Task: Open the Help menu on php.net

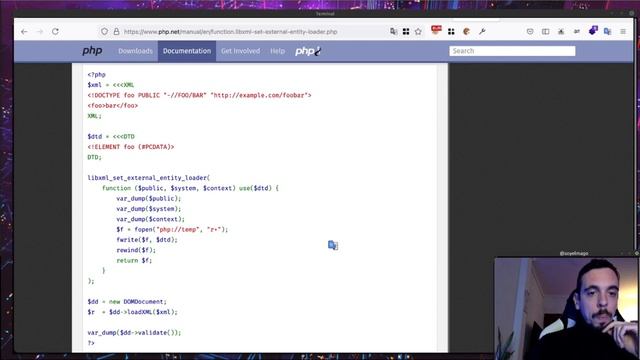Action: tap(278, 51)
